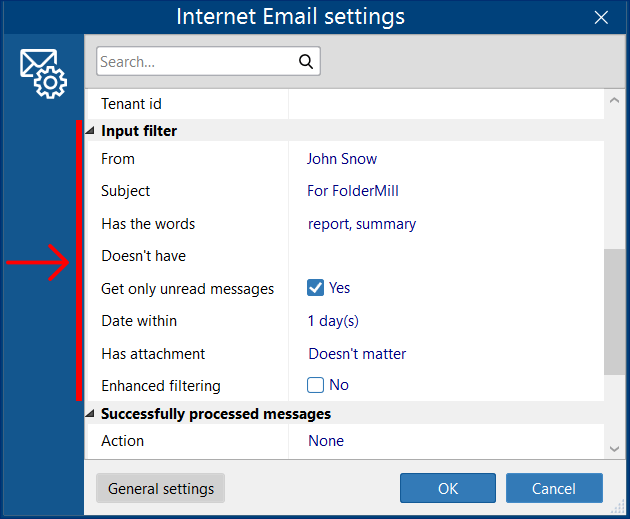
Task: Click the search magnifier icon
Action: coord(306,62)
